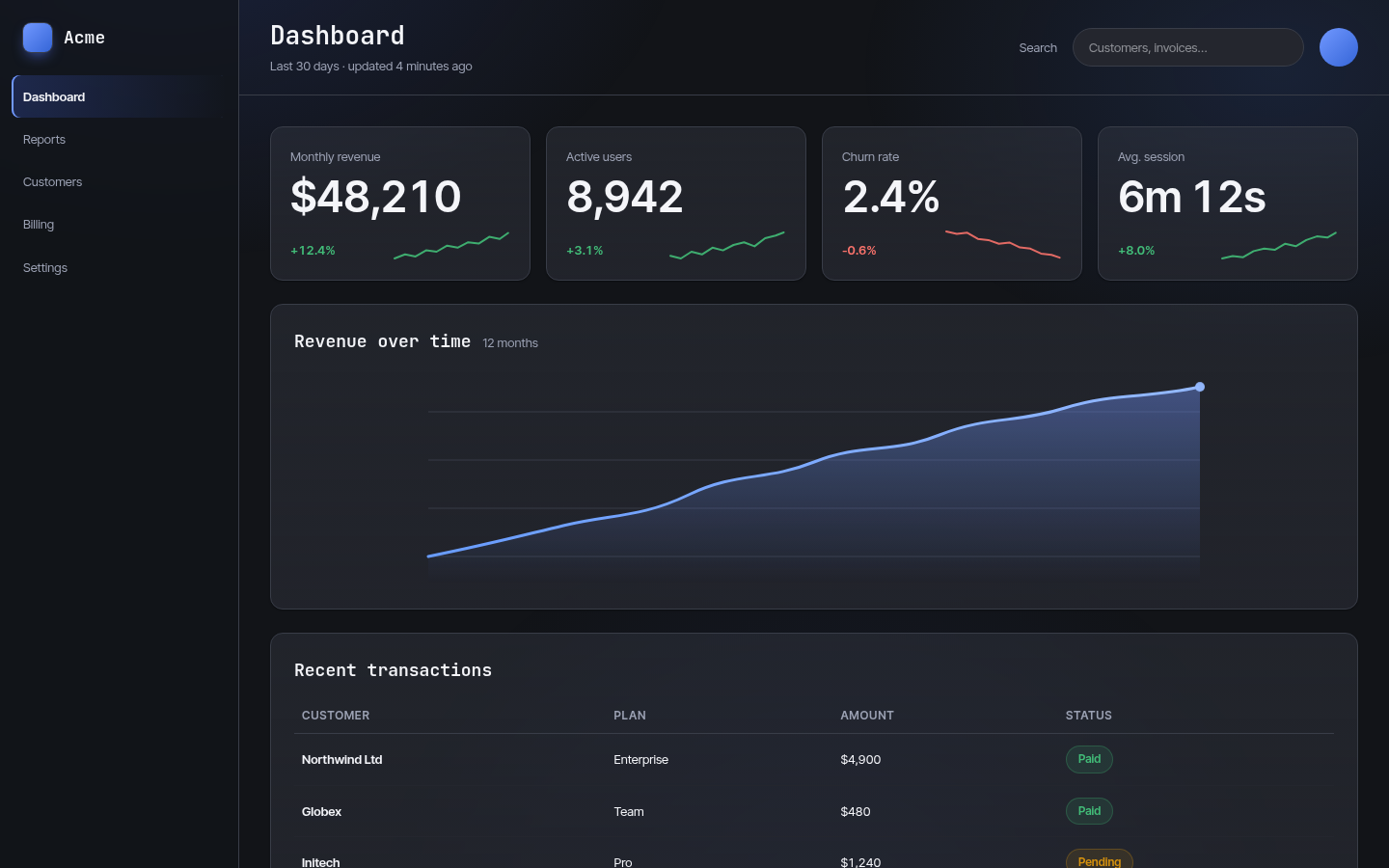Select the Churn rate red sparkline

click(x=1003, y=244)
